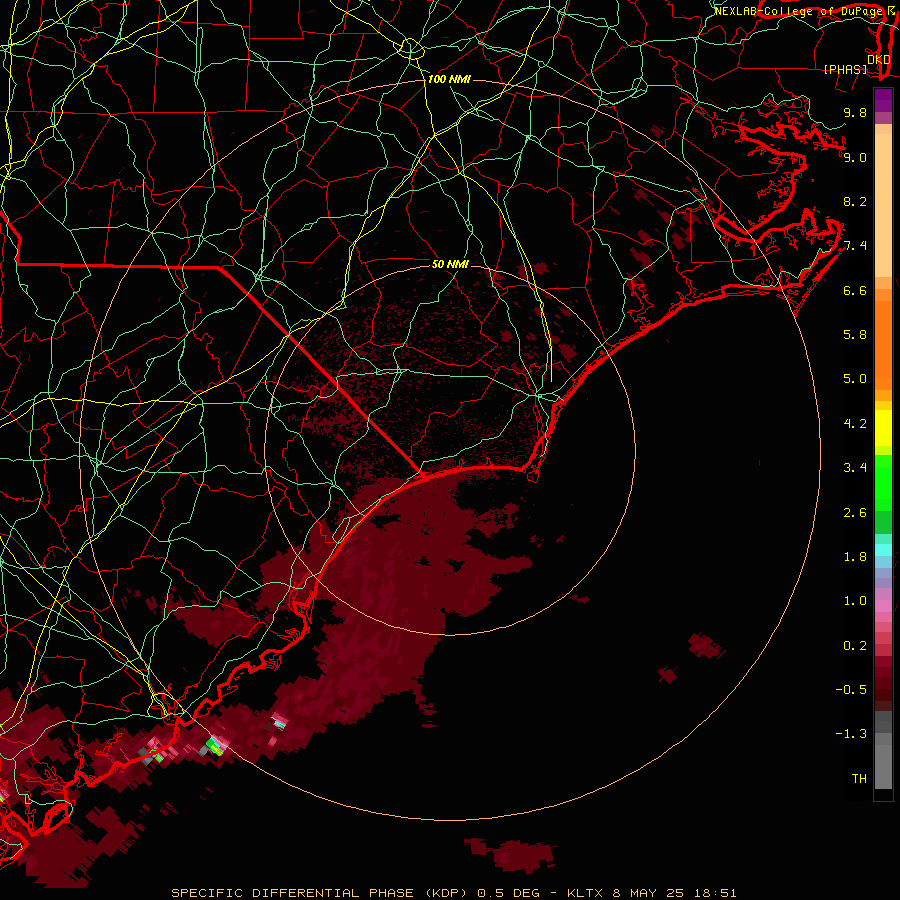Click the "[PHAS]" units label above the colorbar
900x900 pixels.
tap(845, 69)
